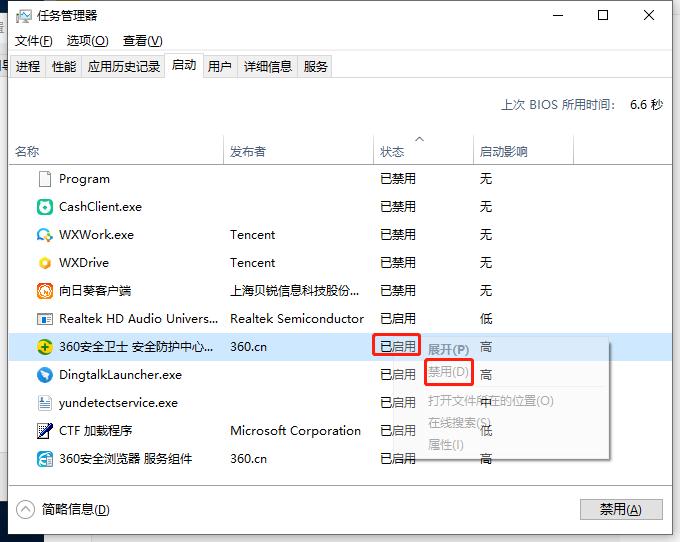
Task: Switch to the 应用历史记录 tab
Action: coord(124,66)
